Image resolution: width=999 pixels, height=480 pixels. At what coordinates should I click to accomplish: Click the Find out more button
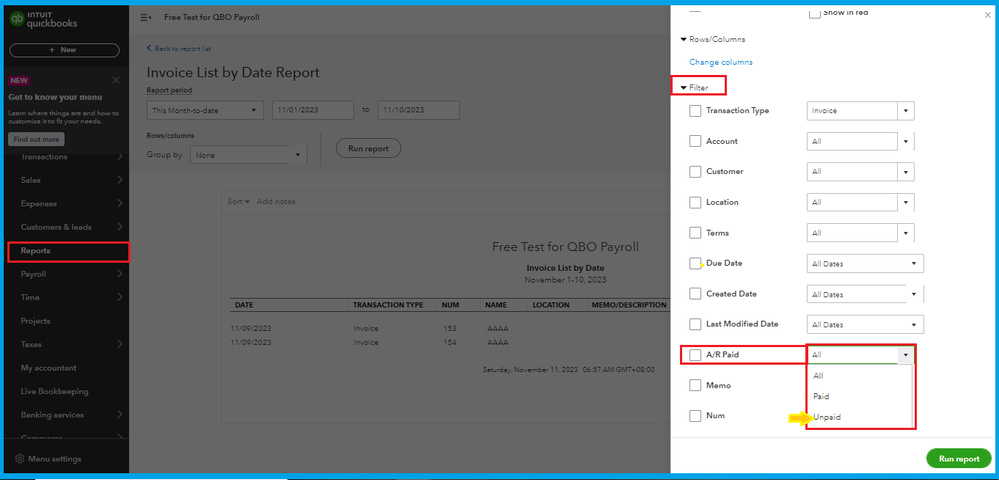[x=36, y=139]
